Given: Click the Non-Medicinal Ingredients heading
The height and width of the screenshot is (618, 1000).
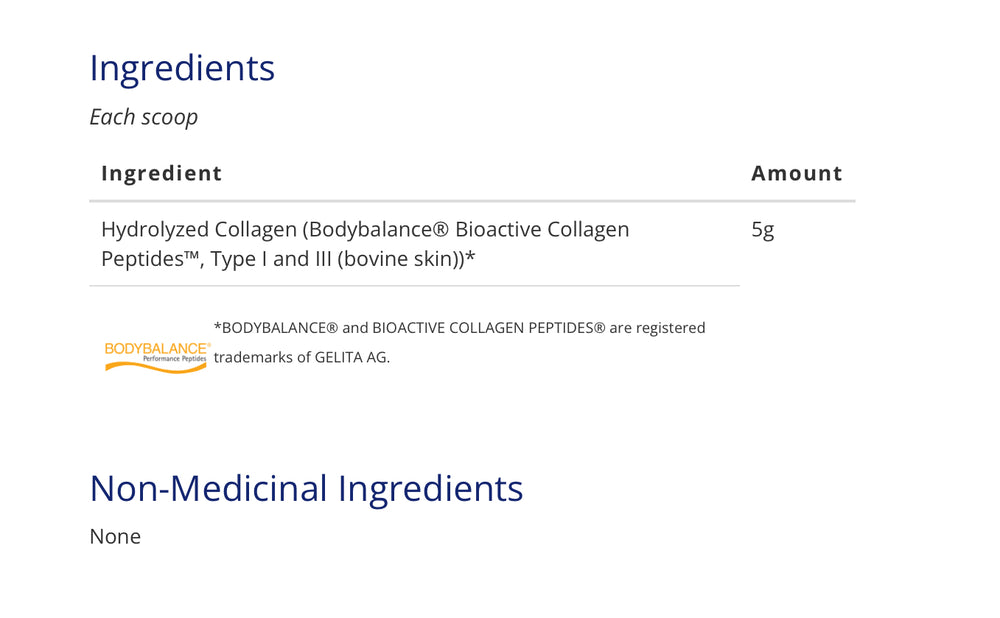Looking at the screenshot, I should click(x=306, y=489).
